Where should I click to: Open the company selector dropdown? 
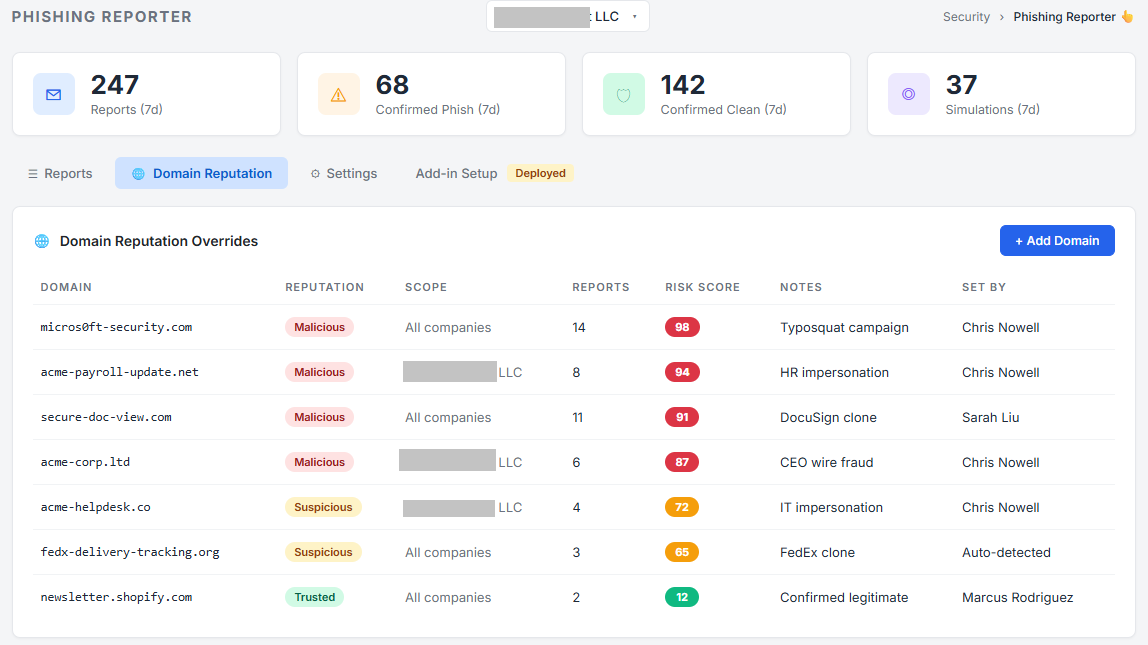567,16
